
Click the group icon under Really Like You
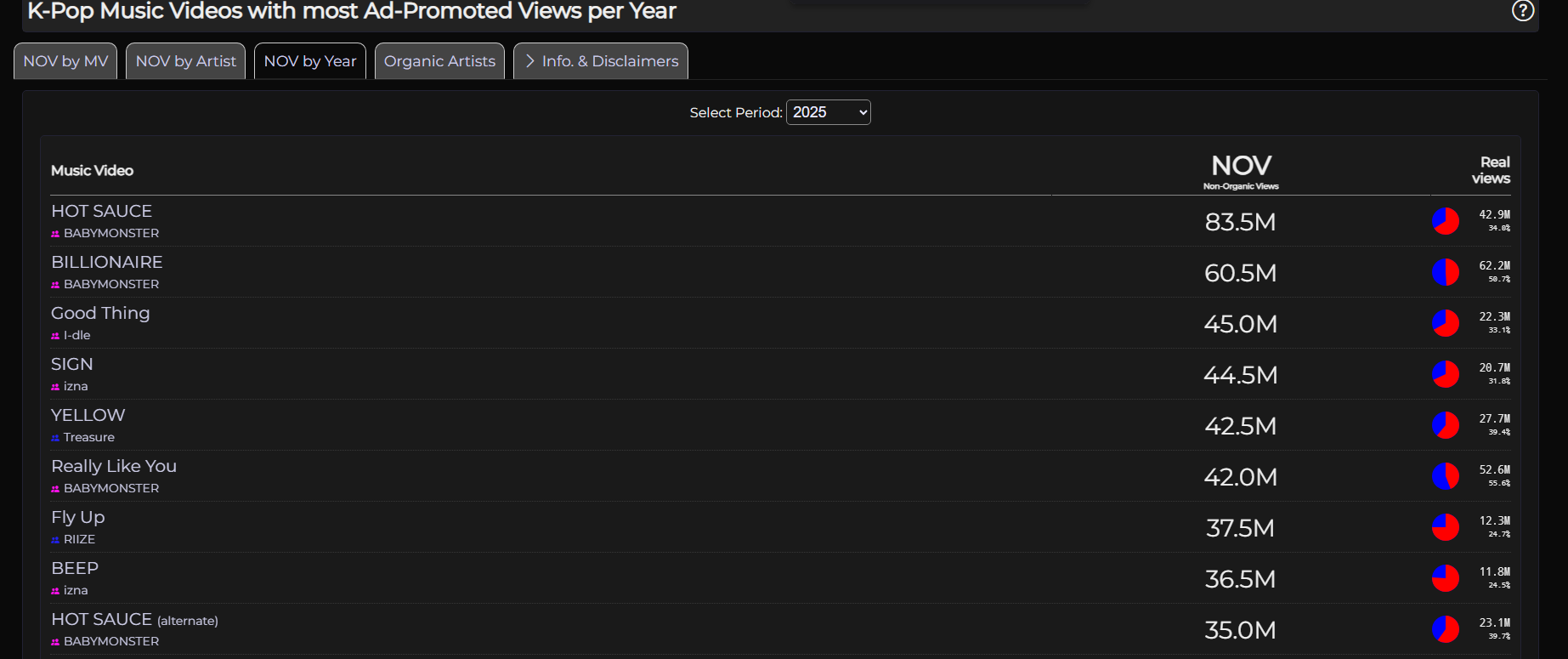[x=55, y=489]
